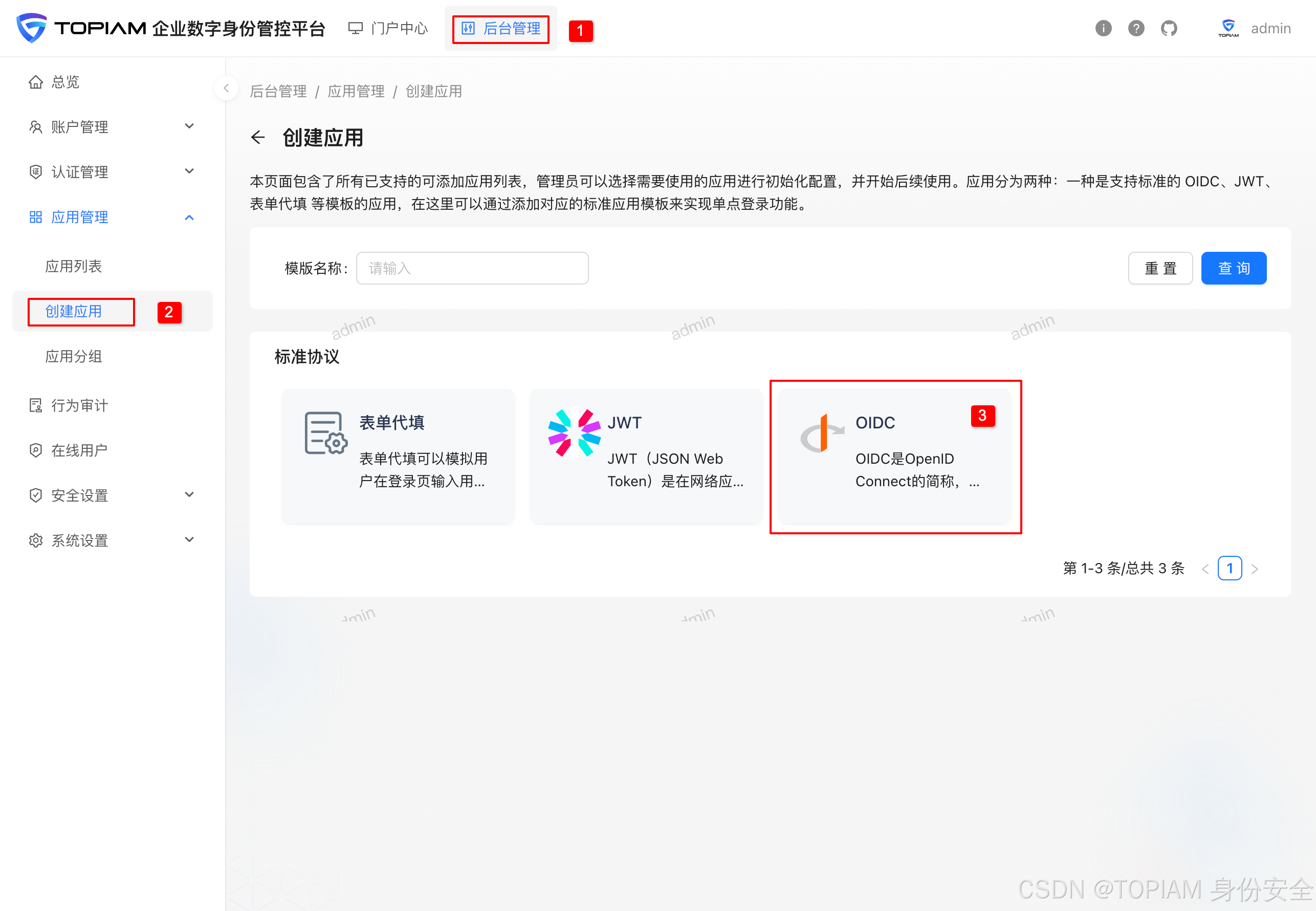Open 在线用户 in sidebar
The height and width of the screenshot is (911, 1316).
112,450
